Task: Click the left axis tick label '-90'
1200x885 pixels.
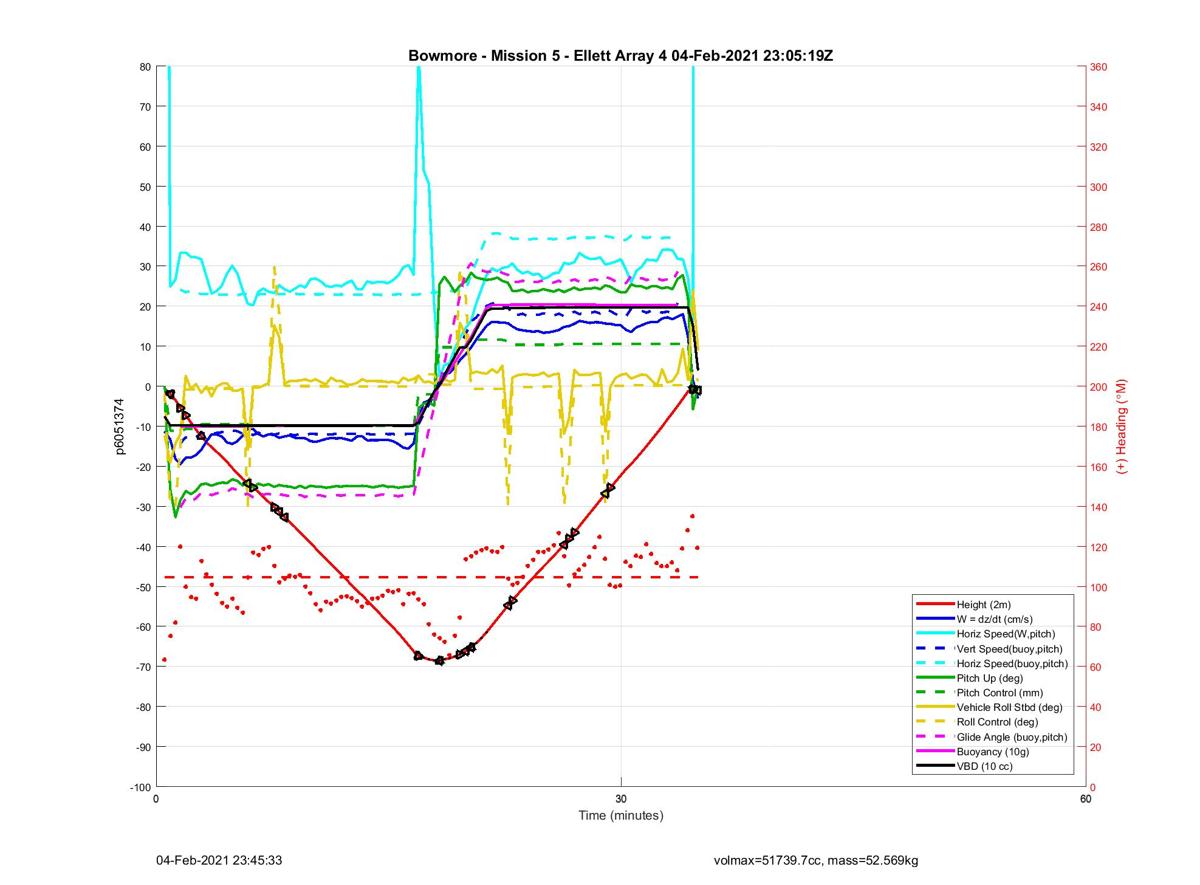Action: click(142, 747)
